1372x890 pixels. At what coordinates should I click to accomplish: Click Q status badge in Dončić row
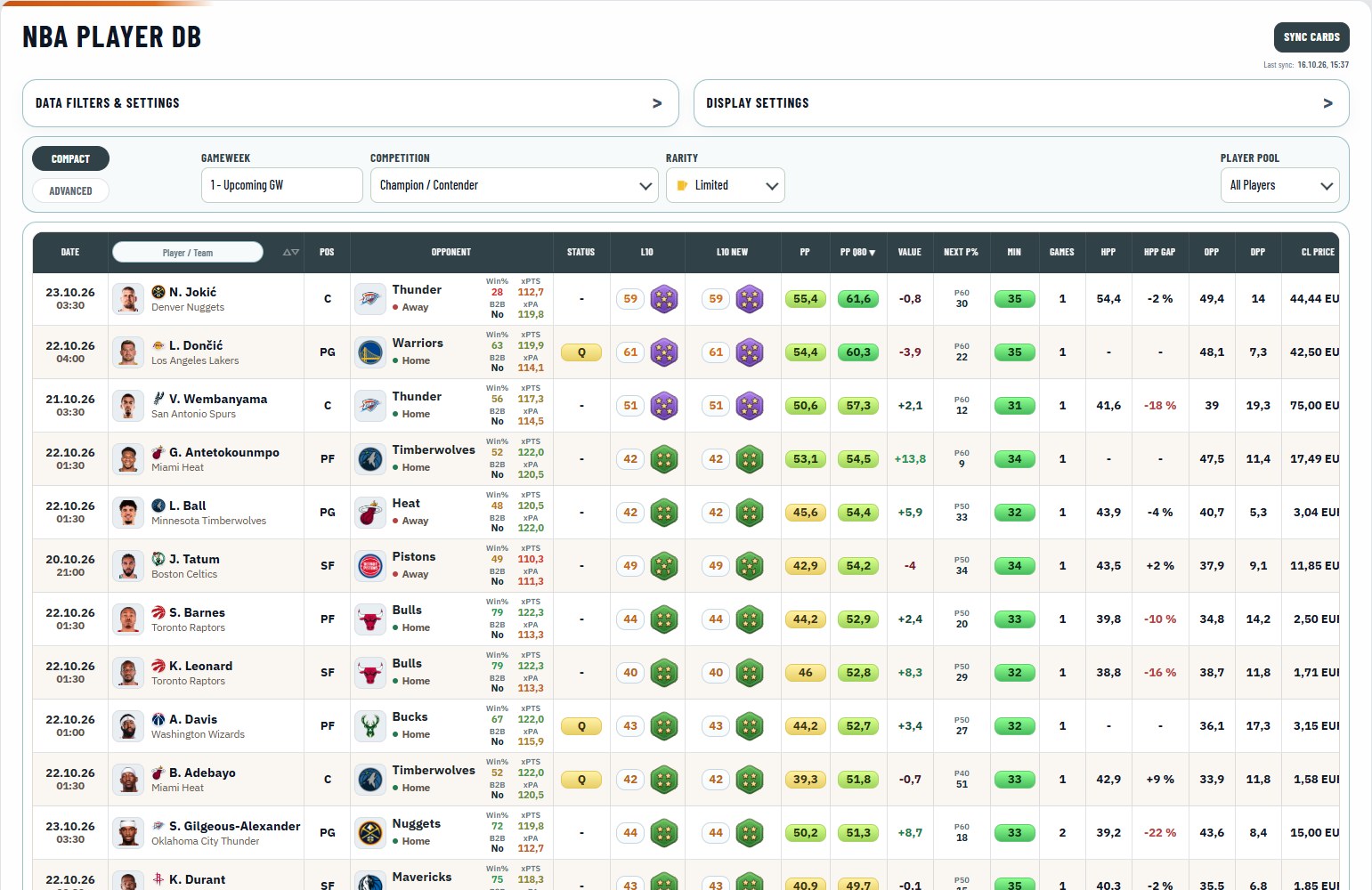click(581, 352)
